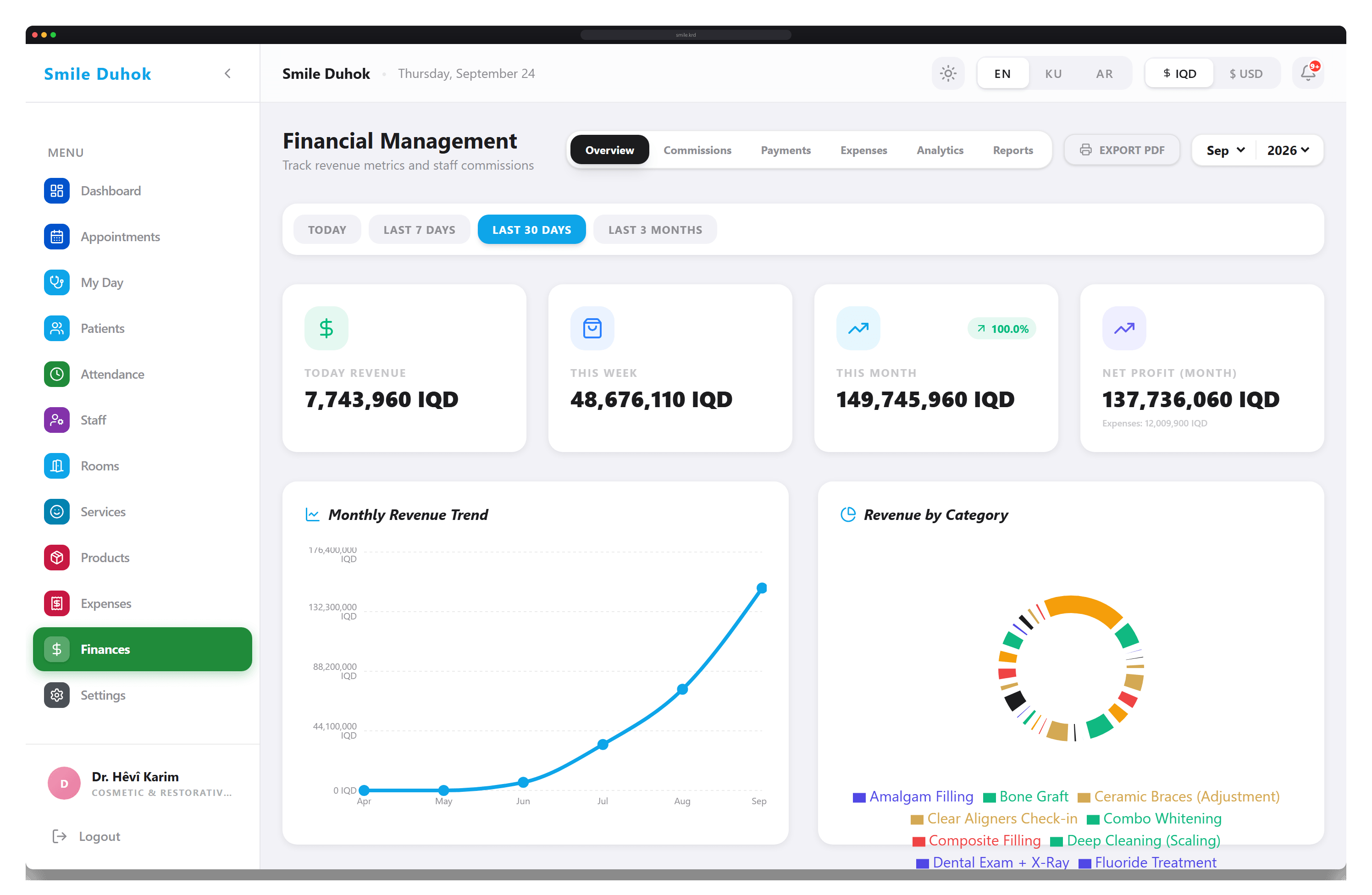The image size is (1372, 895).
Task: Click Amalgam Filling legend swatch
Action: point(859,798)
